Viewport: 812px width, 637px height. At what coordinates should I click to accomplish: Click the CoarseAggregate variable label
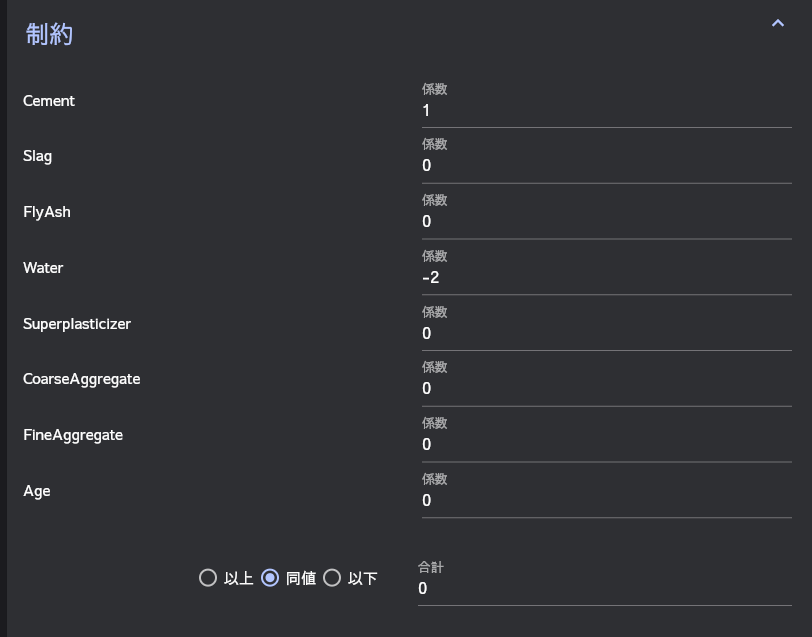[82, 379]
